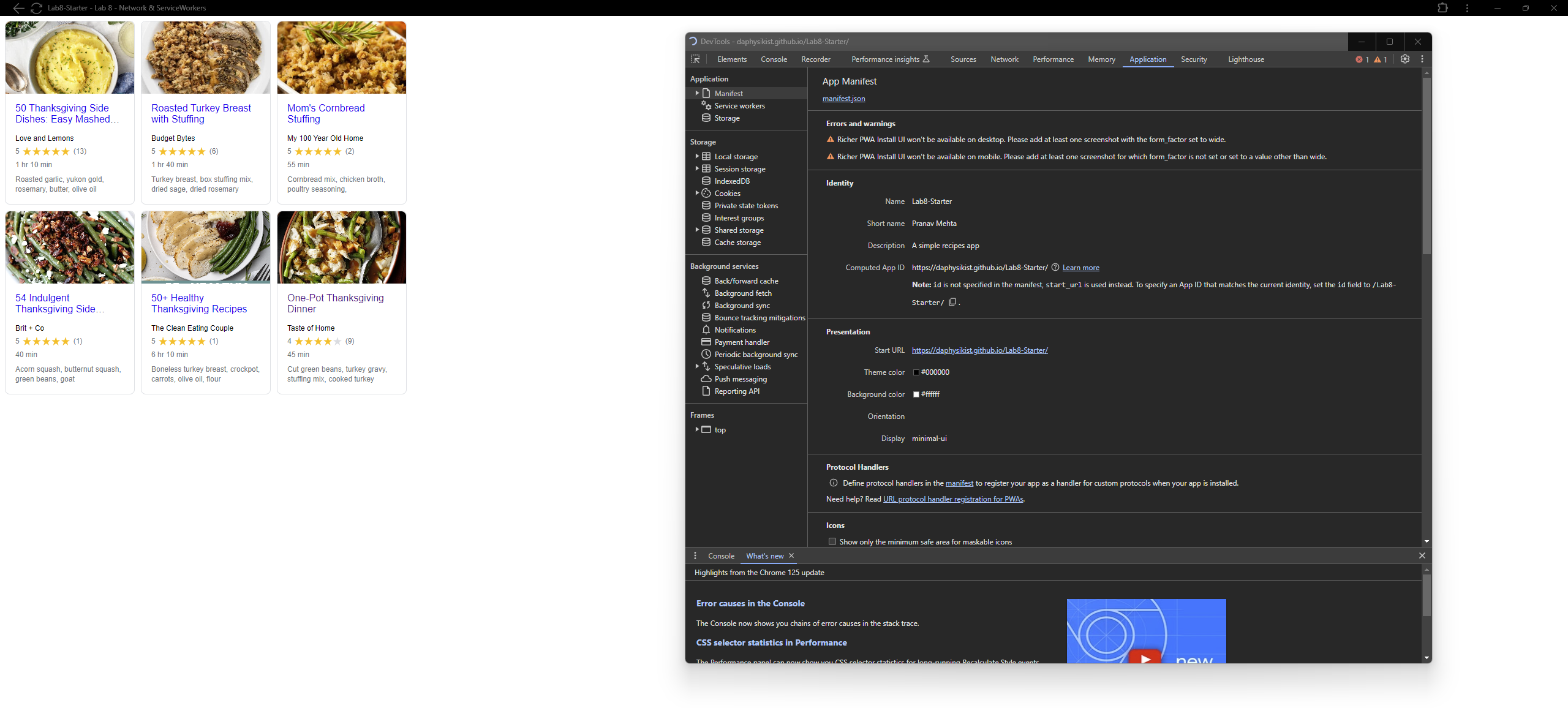The image size is (1568, 708).
Task: Click the DevTools three-dot customize menu
Action: pyautogui.click(x=1422, y=59)
